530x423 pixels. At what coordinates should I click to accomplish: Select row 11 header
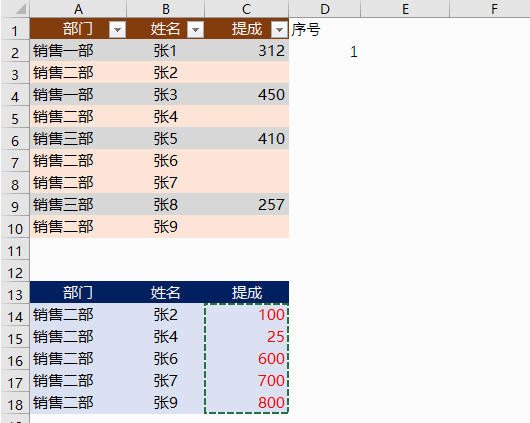(15, 251)
